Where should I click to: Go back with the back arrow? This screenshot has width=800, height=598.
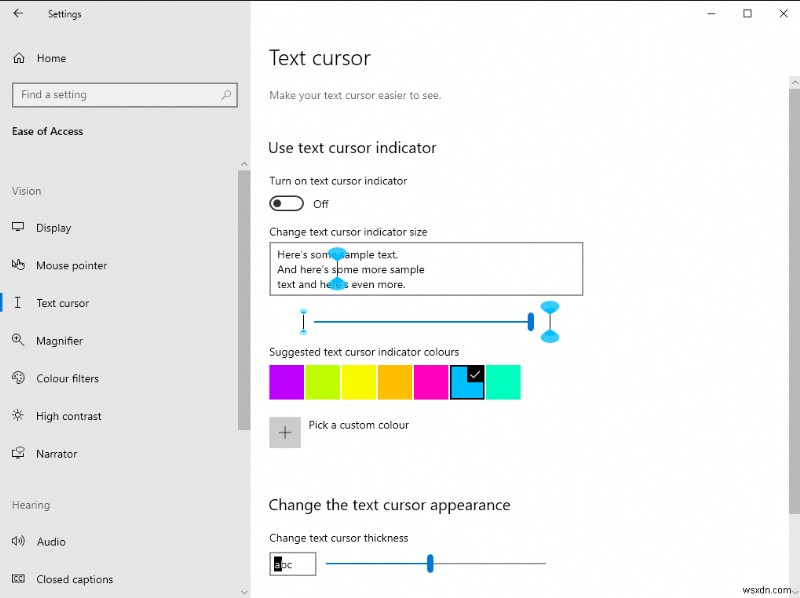coord(17,14)
